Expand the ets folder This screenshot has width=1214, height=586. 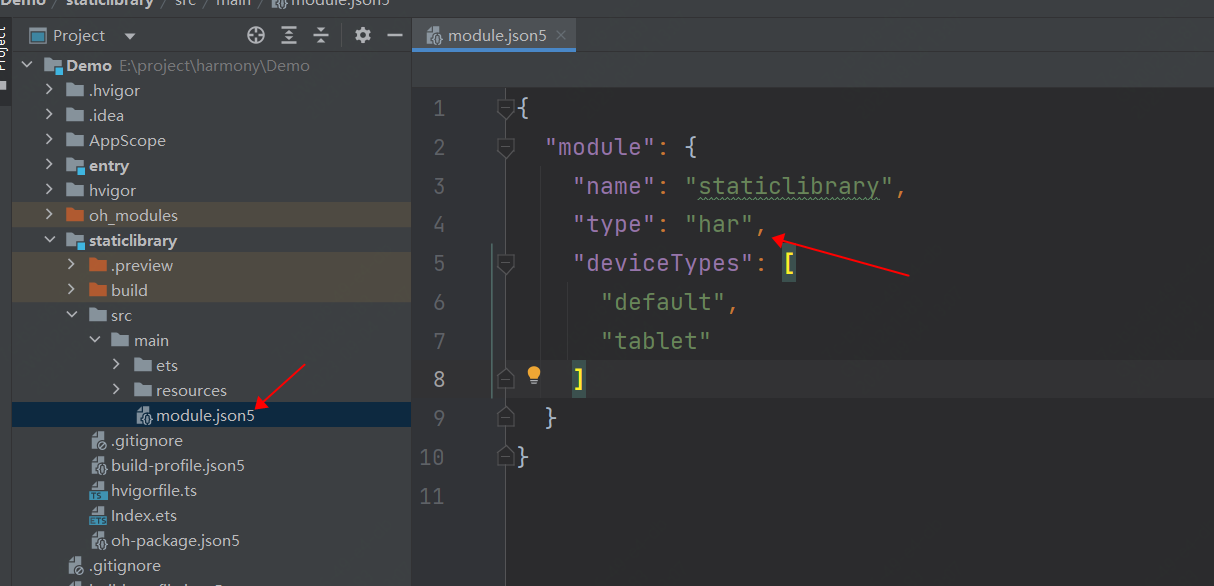pyautogui.click(x=116, y=366)
